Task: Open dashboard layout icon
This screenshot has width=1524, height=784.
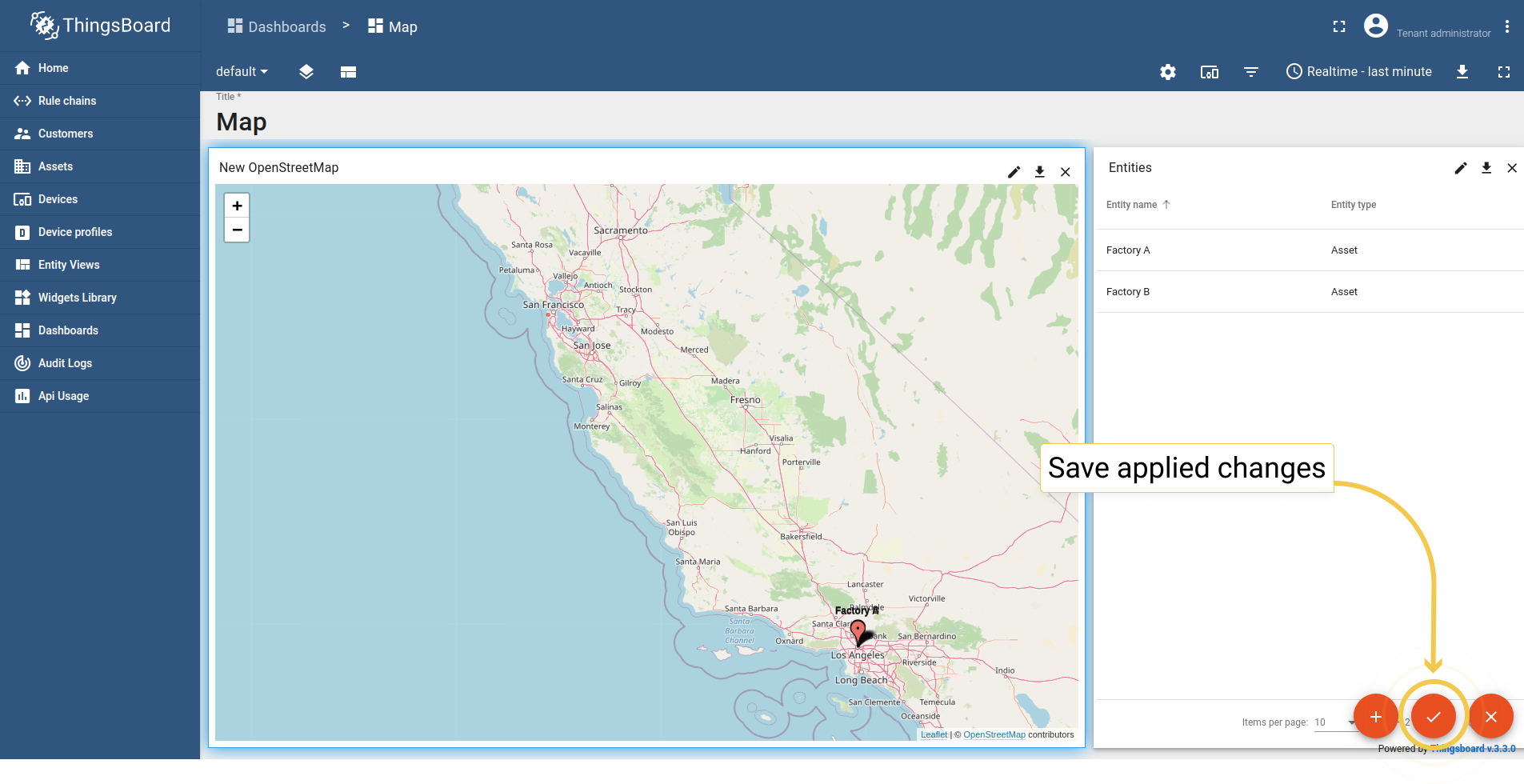Action: [348, 72]
